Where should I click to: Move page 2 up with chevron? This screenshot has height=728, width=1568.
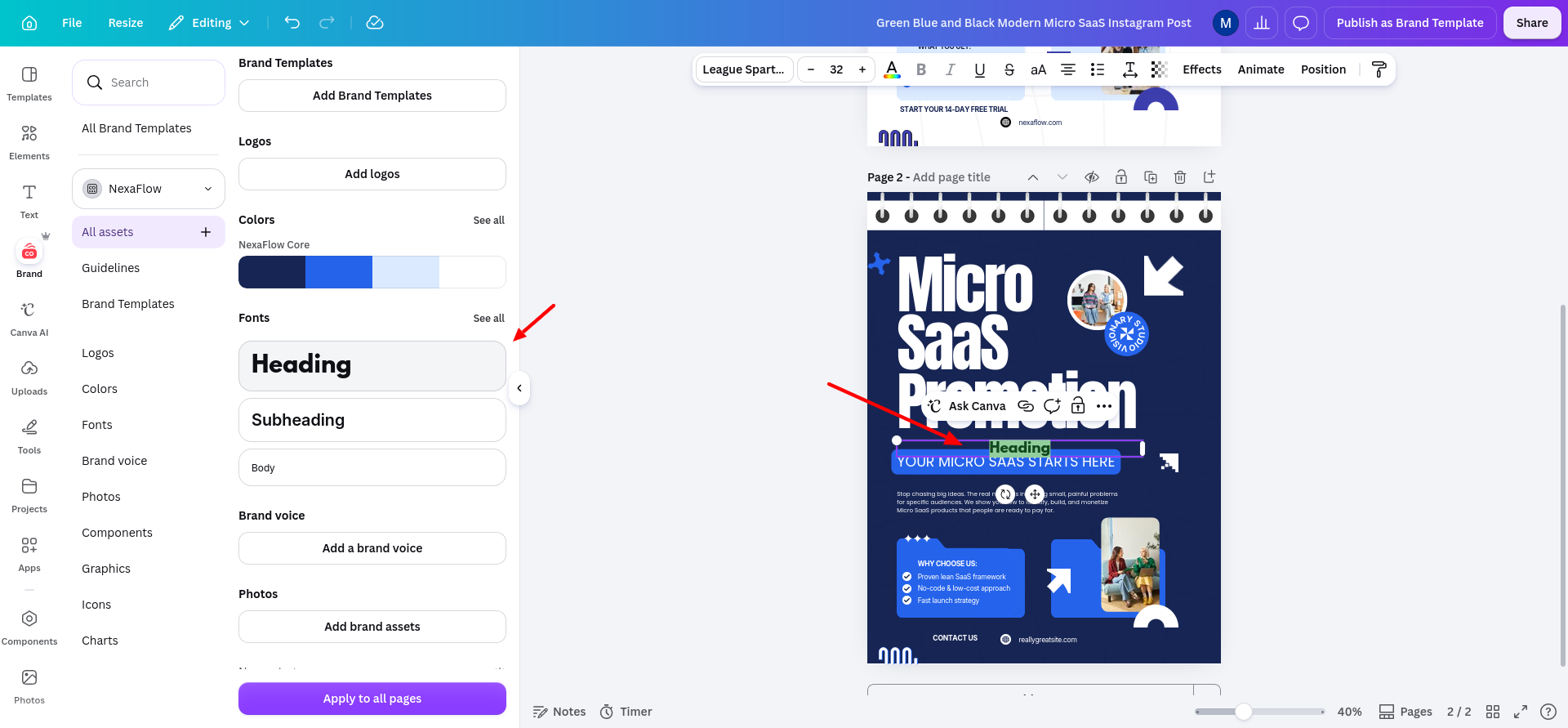pos(1033,177)
